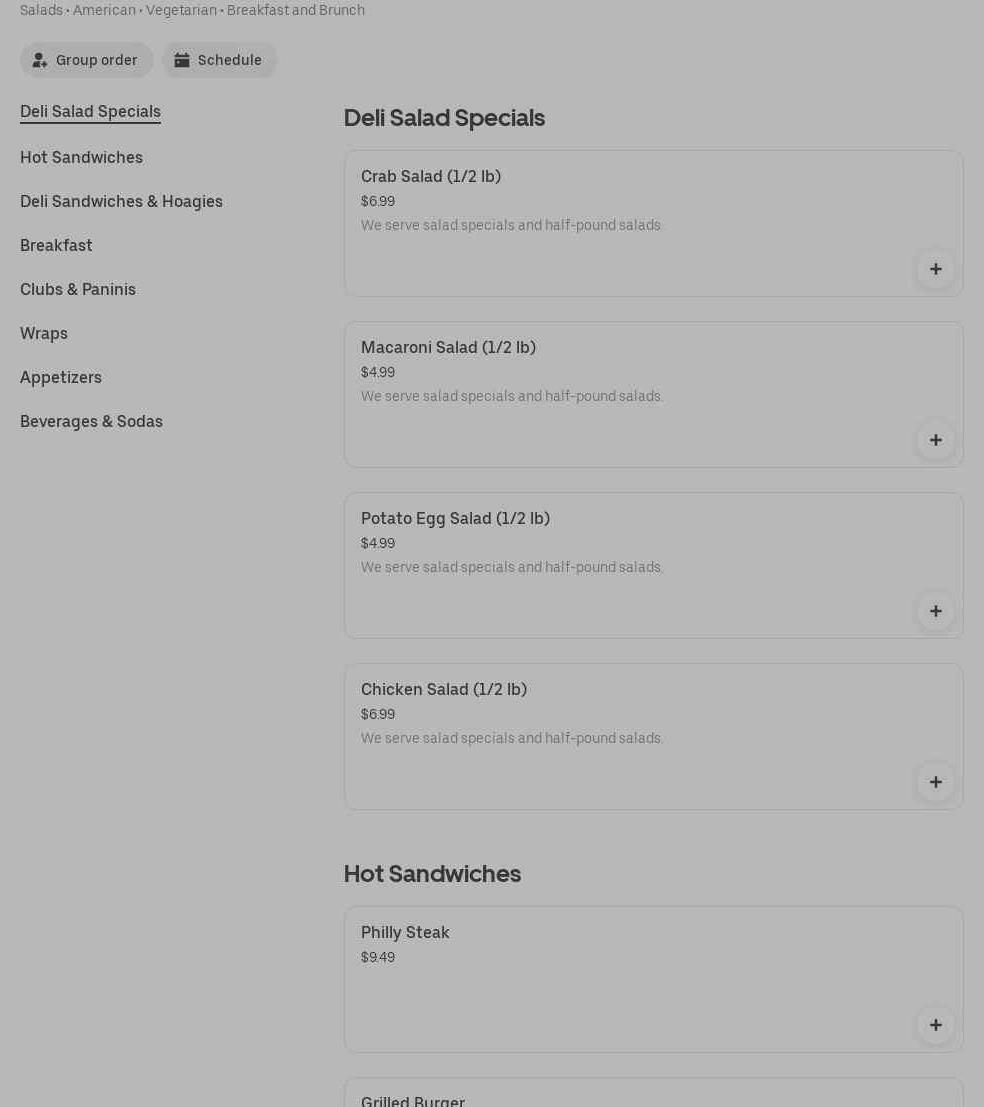Add Philly Steak with its plus icon

coord(935,1025)
